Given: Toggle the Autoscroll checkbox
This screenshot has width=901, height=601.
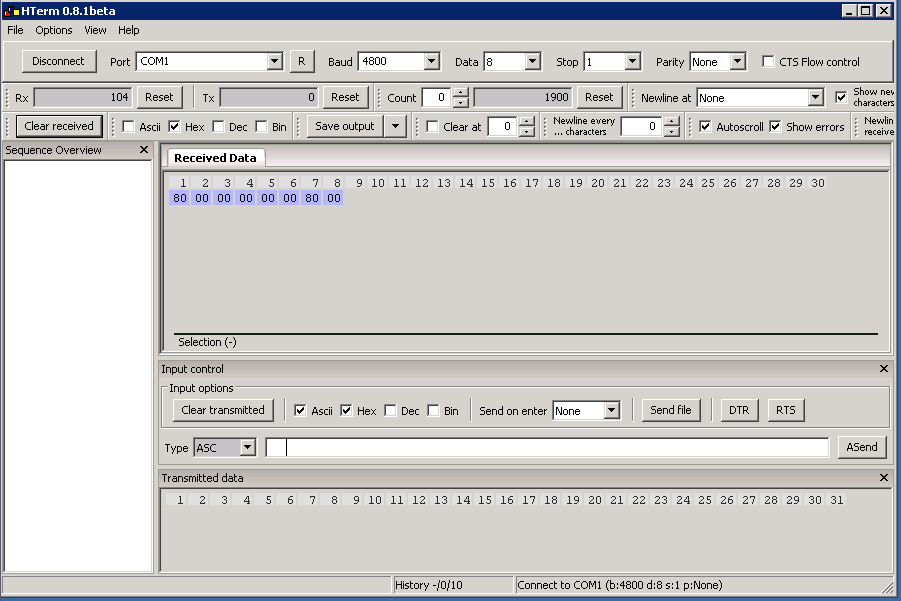Looking at the screenshot, I should 705,126.
